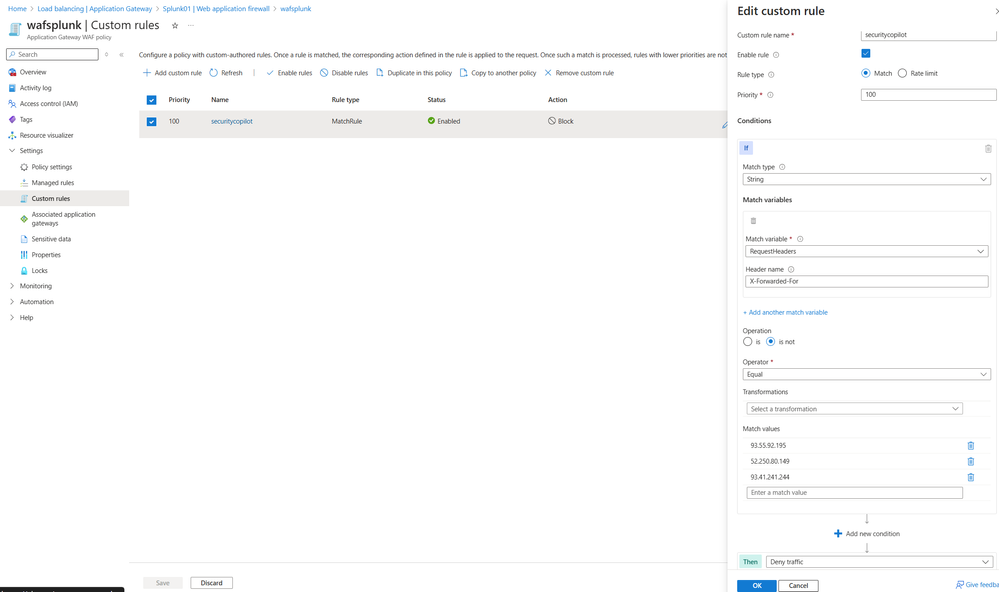Open Properties in sidebar
Screen dimensions: 999x592
pyautogui.click(x=46, y=255)
